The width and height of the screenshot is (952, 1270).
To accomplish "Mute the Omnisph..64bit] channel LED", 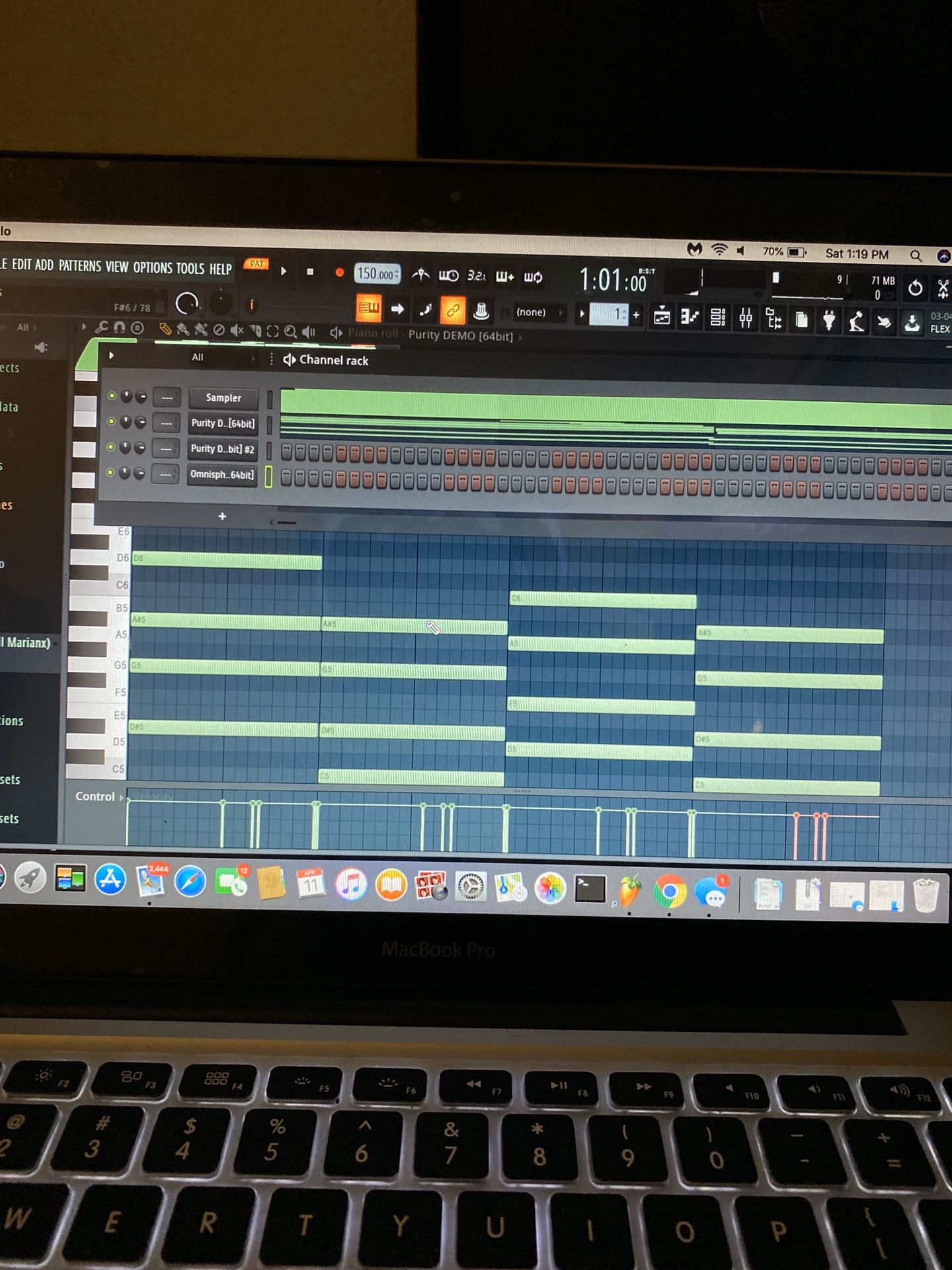I will 110,472.
